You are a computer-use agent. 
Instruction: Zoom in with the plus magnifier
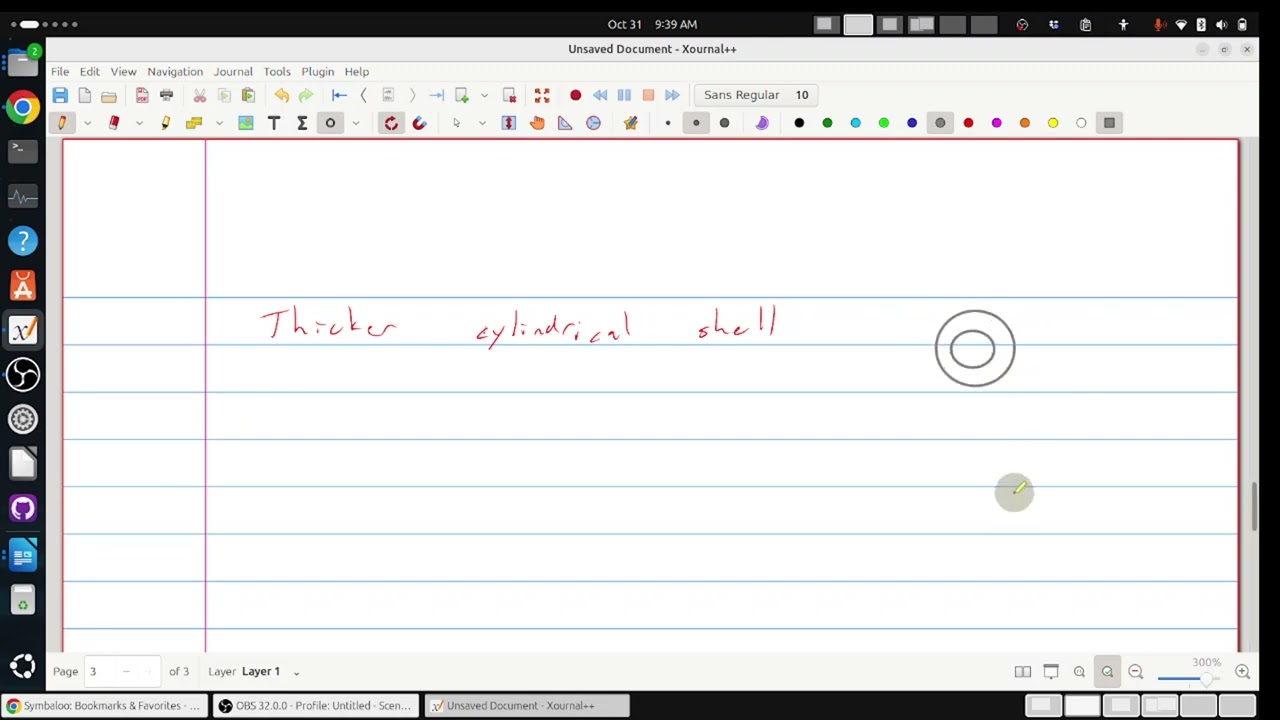[1242, 672]
